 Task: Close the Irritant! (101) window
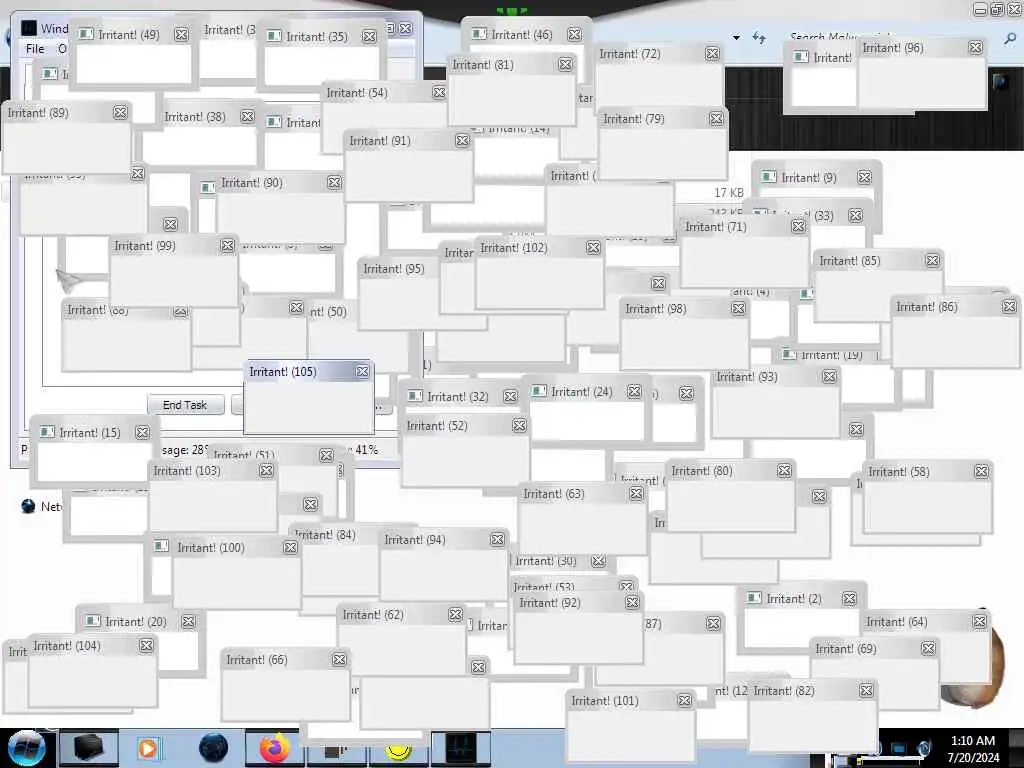(684, 700)
